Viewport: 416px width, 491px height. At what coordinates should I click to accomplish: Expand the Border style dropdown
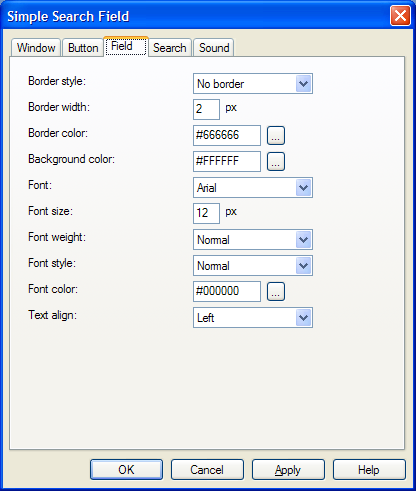(x=253, y=83)
